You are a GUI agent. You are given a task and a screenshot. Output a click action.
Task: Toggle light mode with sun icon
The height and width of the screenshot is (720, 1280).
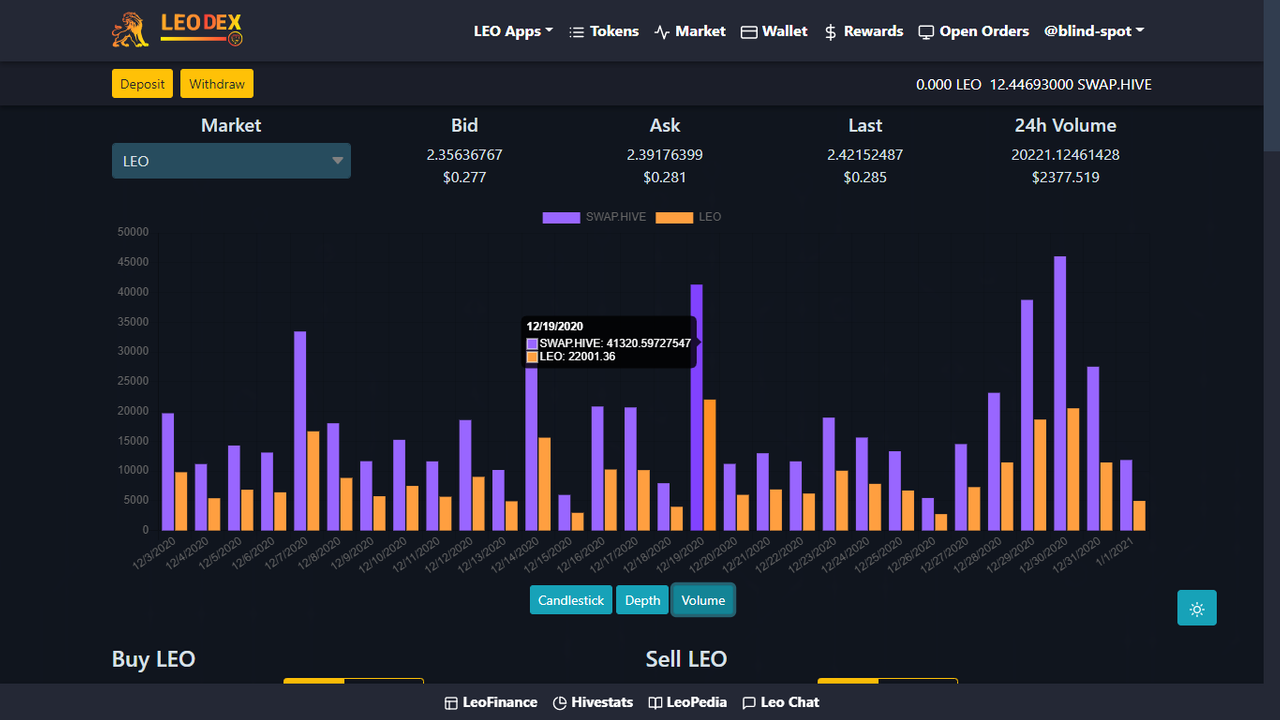1197,608
